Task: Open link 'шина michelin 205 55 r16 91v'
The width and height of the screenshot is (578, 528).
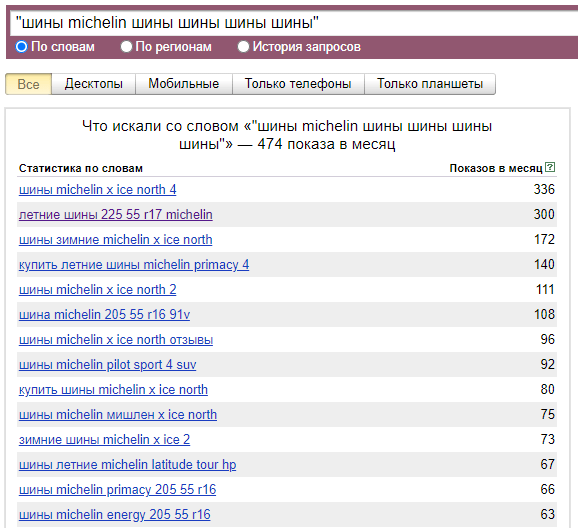Action: 104,315
